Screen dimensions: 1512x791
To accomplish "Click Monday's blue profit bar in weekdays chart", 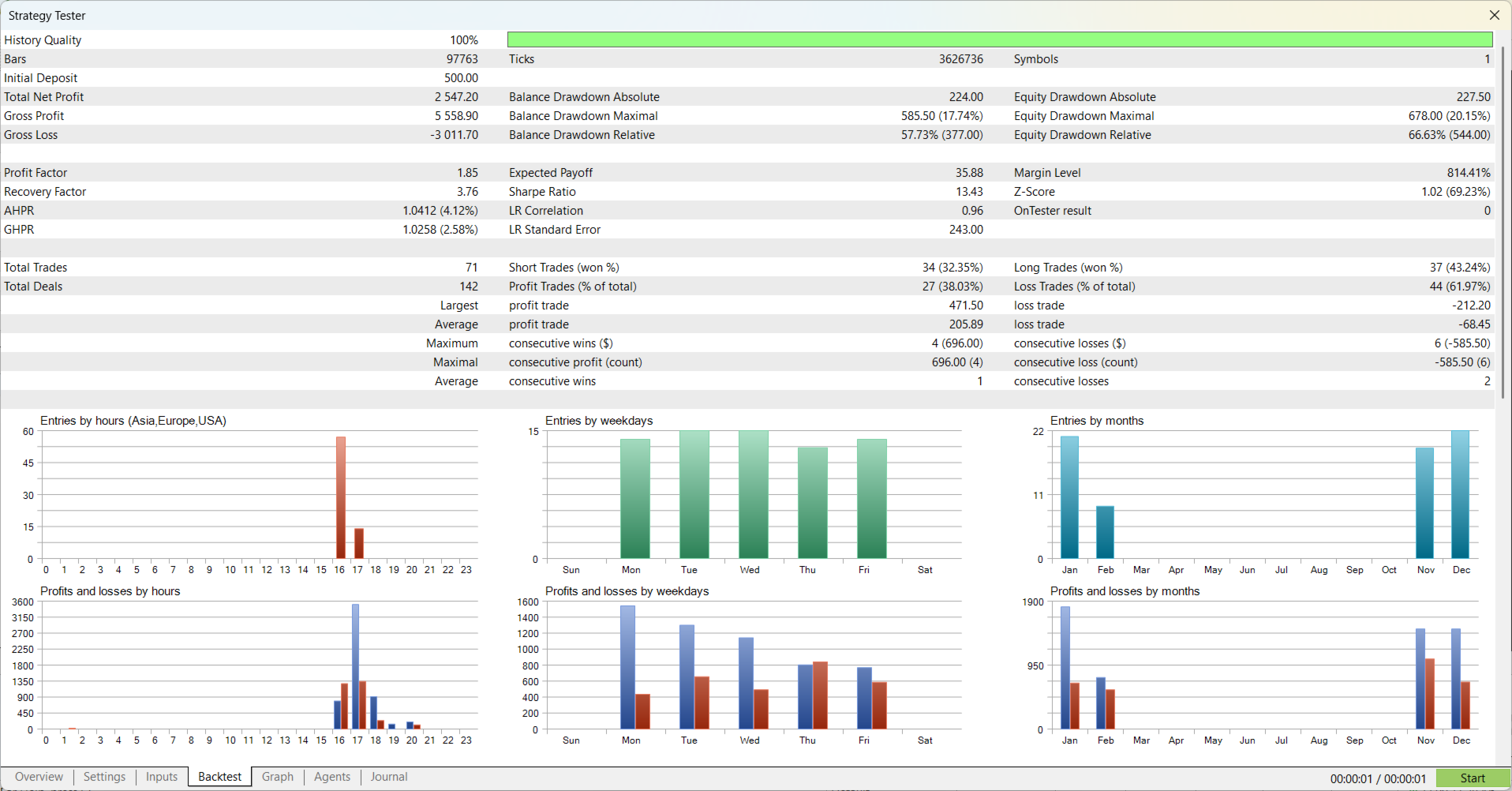I will pyautogui.click(x=627, y=667).
